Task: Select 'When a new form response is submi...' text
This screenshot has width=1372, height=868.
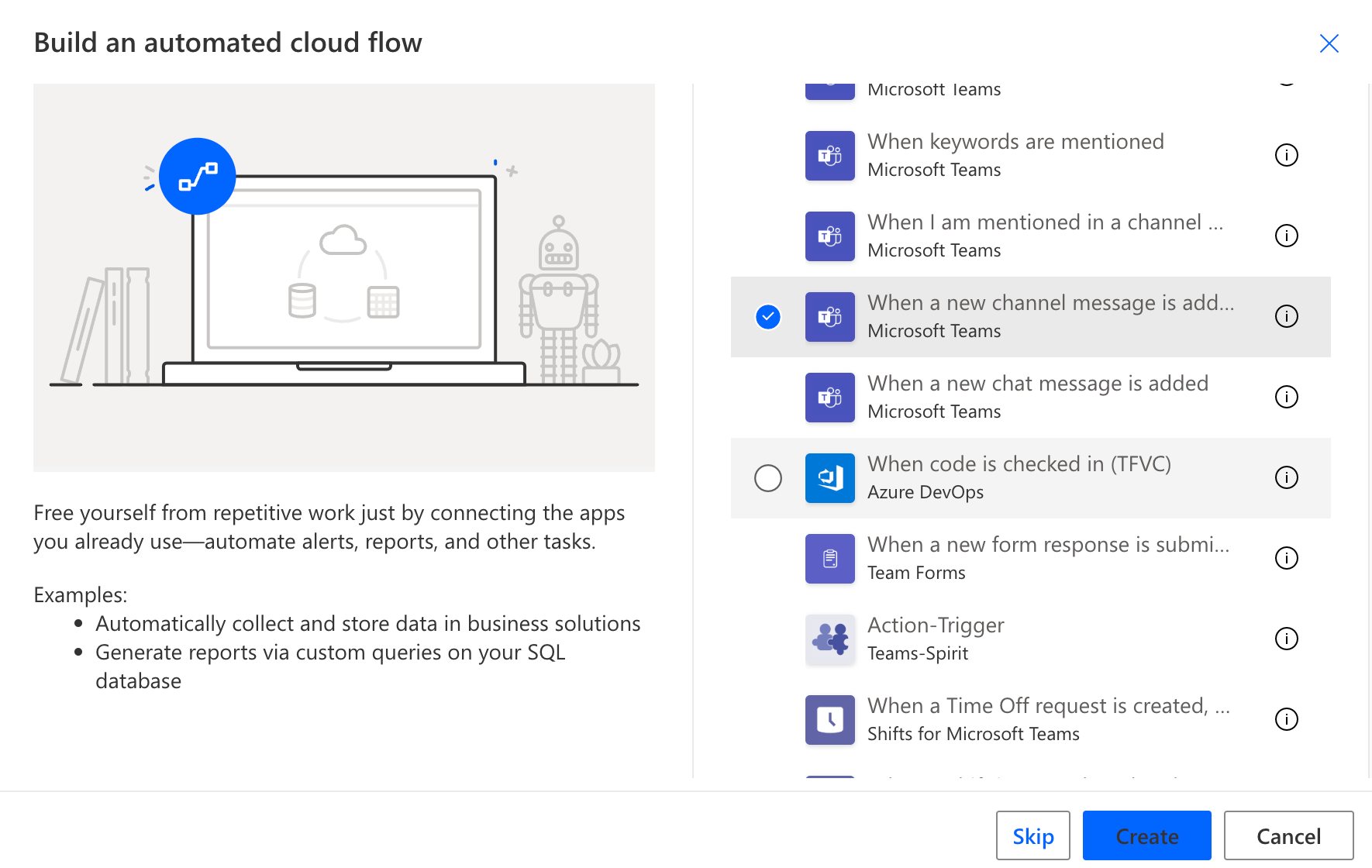Action: click(1048, 545)
